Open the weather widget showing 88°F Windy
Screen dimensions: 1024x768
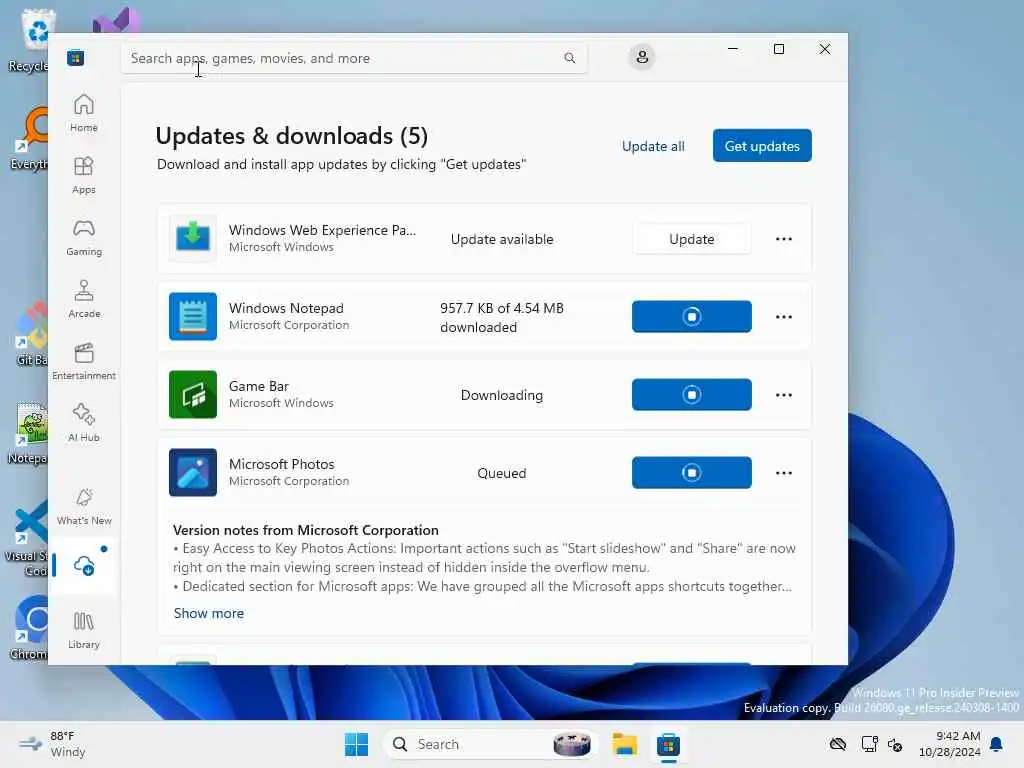point(52,744)
